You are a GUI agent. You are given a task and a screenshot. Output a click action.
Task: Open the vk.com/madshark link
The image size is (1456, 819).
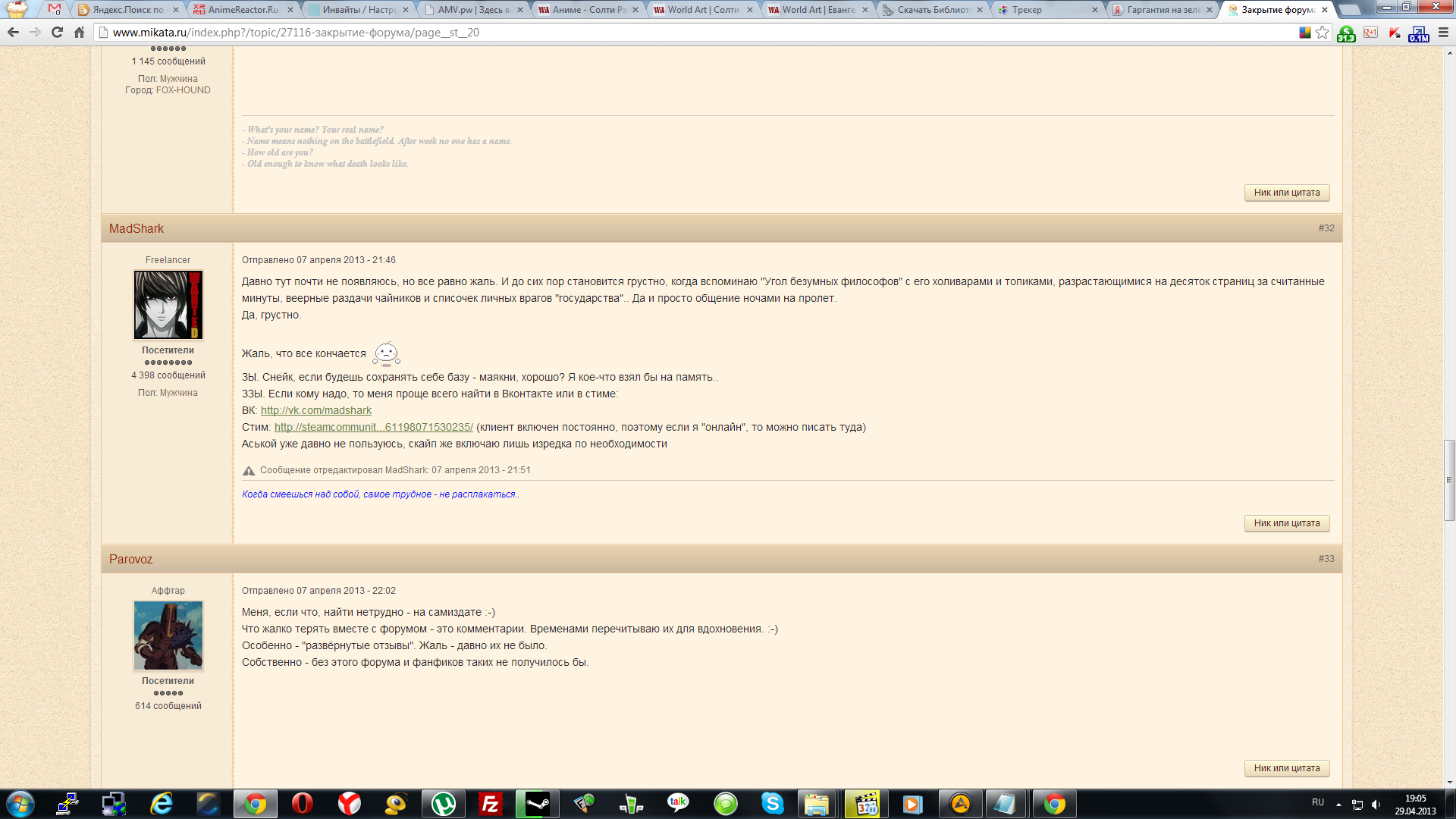pyautogui.click(x=315, y=410)
